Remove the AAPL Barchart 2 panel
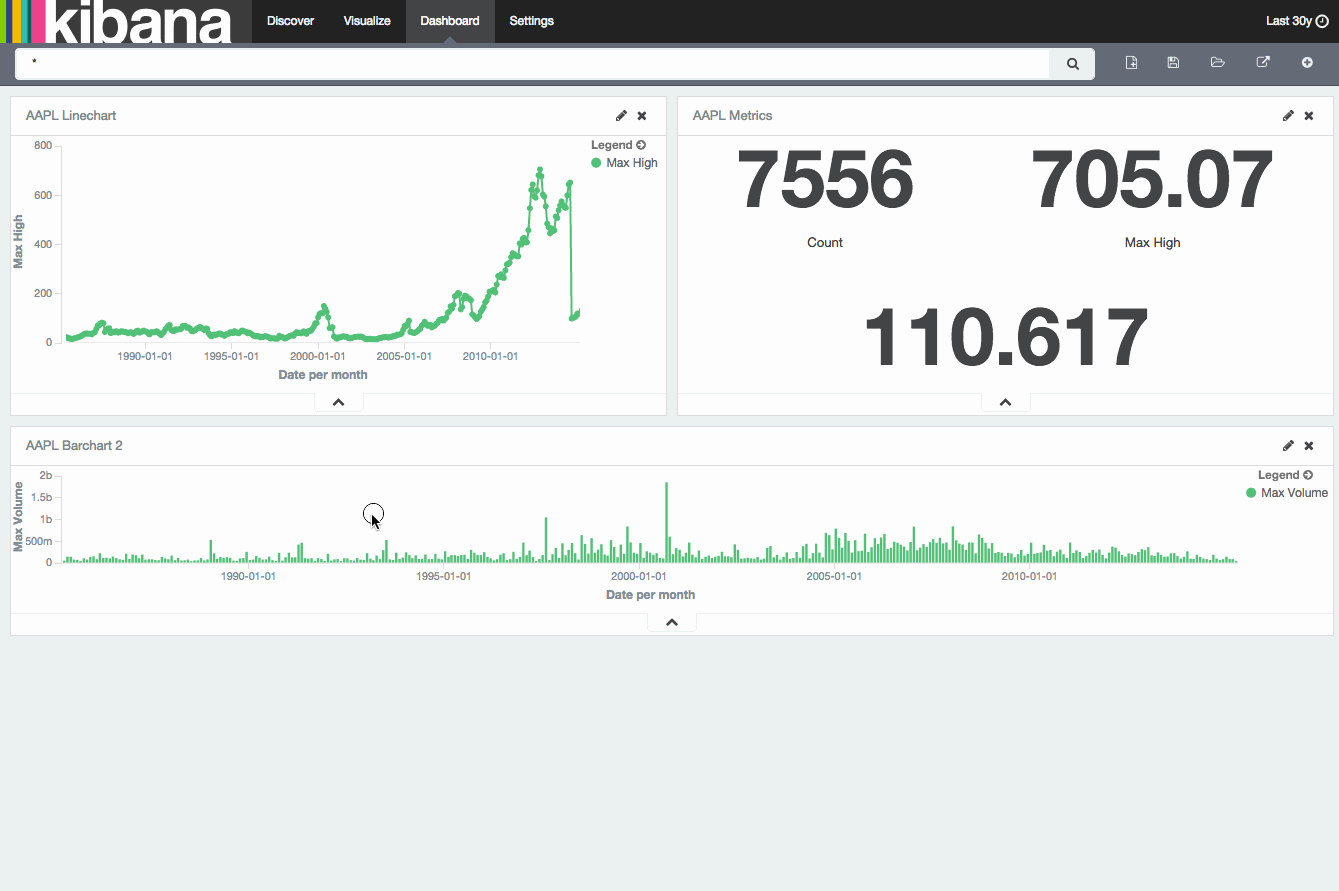Viewport: 1339px width, 891px height. click(1309, 446)
